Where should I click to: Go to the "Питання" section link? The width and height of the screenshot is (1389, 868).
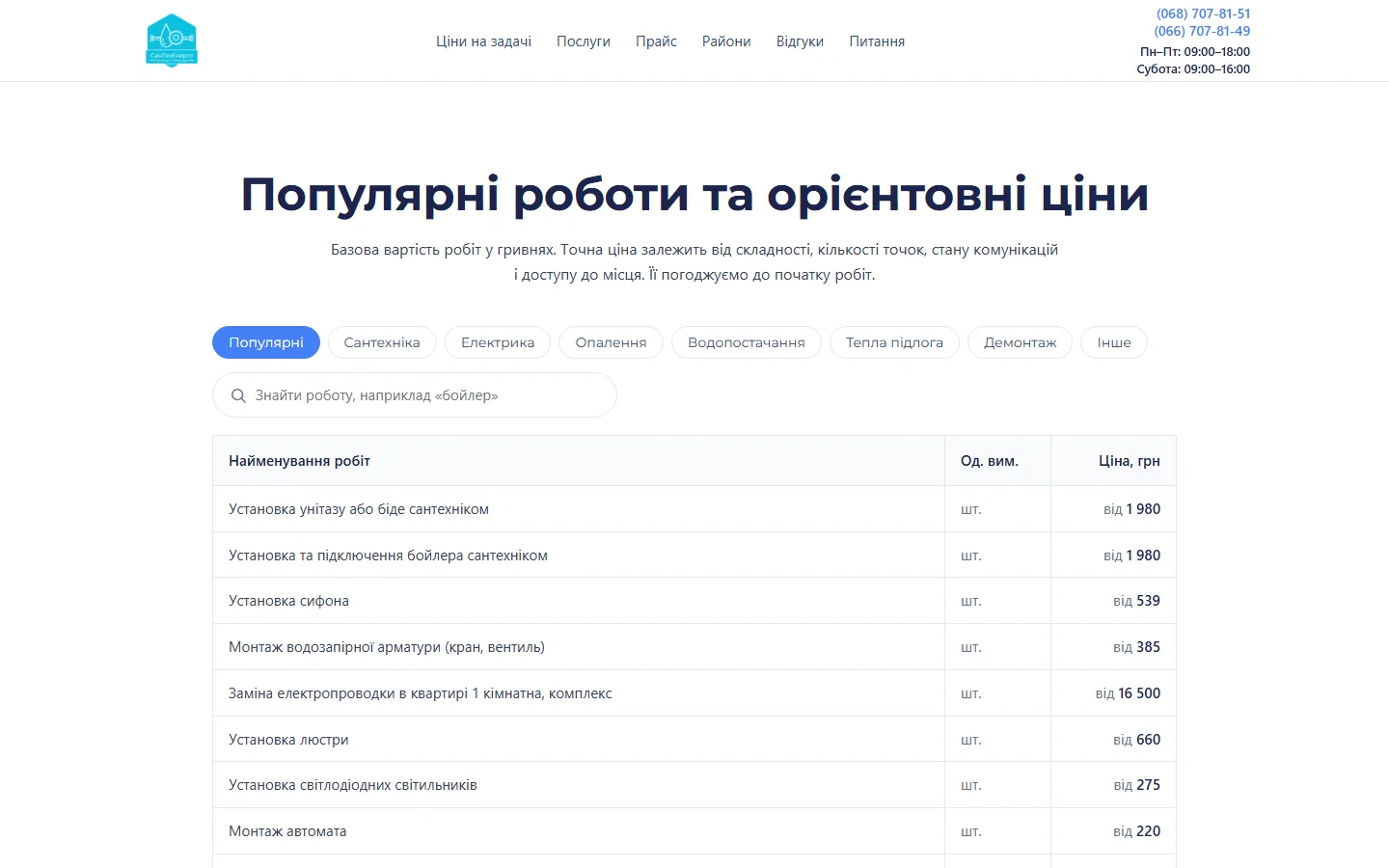tap(877, 41)
